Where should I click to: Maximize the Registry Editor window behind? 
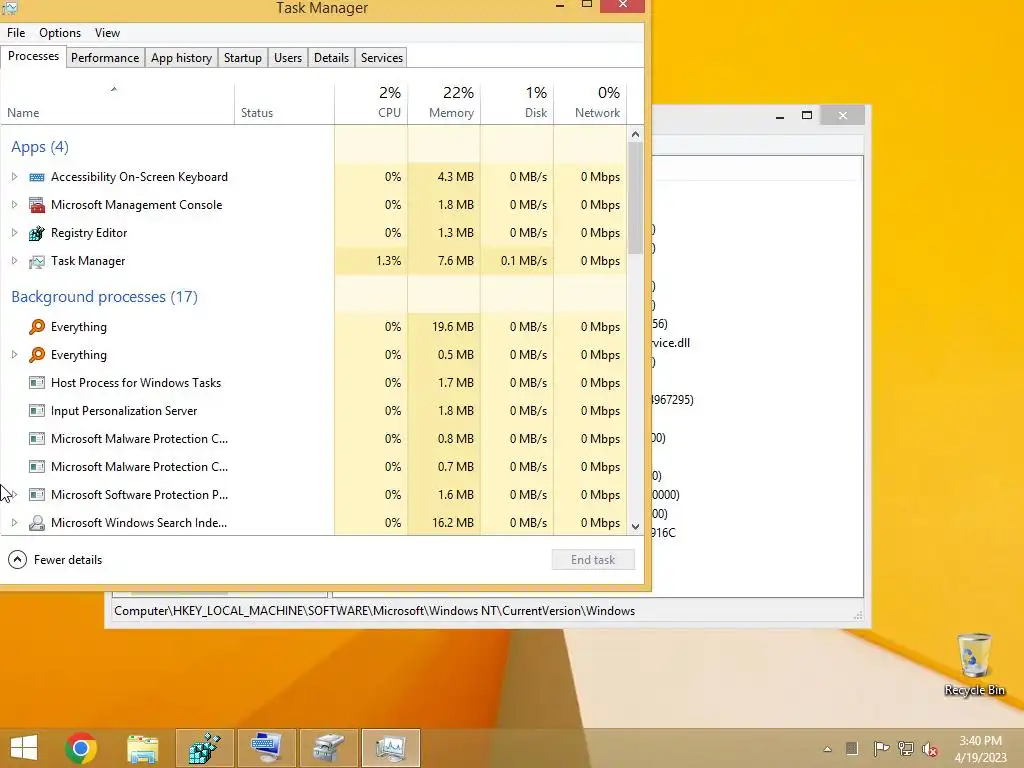pos(807,116)
